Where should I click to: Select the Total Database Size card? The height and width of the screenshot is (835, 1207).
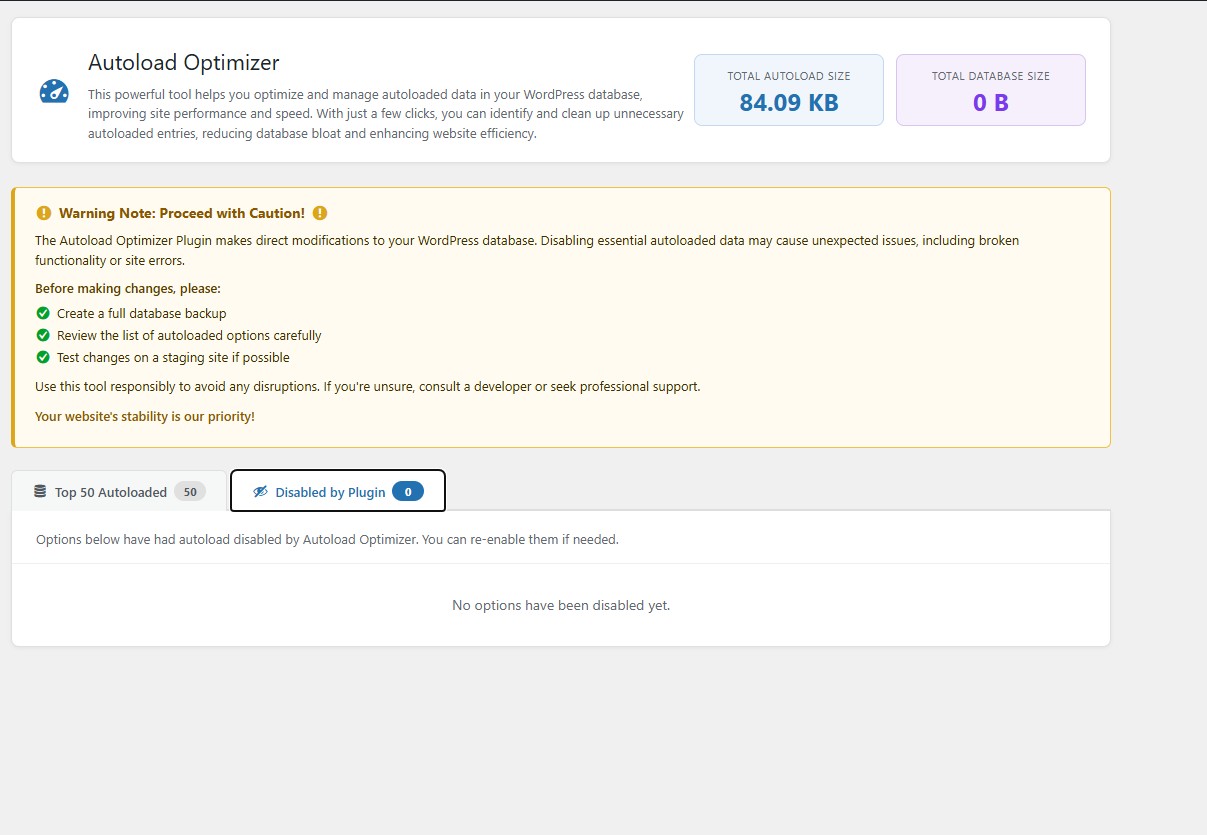(991, 90)
